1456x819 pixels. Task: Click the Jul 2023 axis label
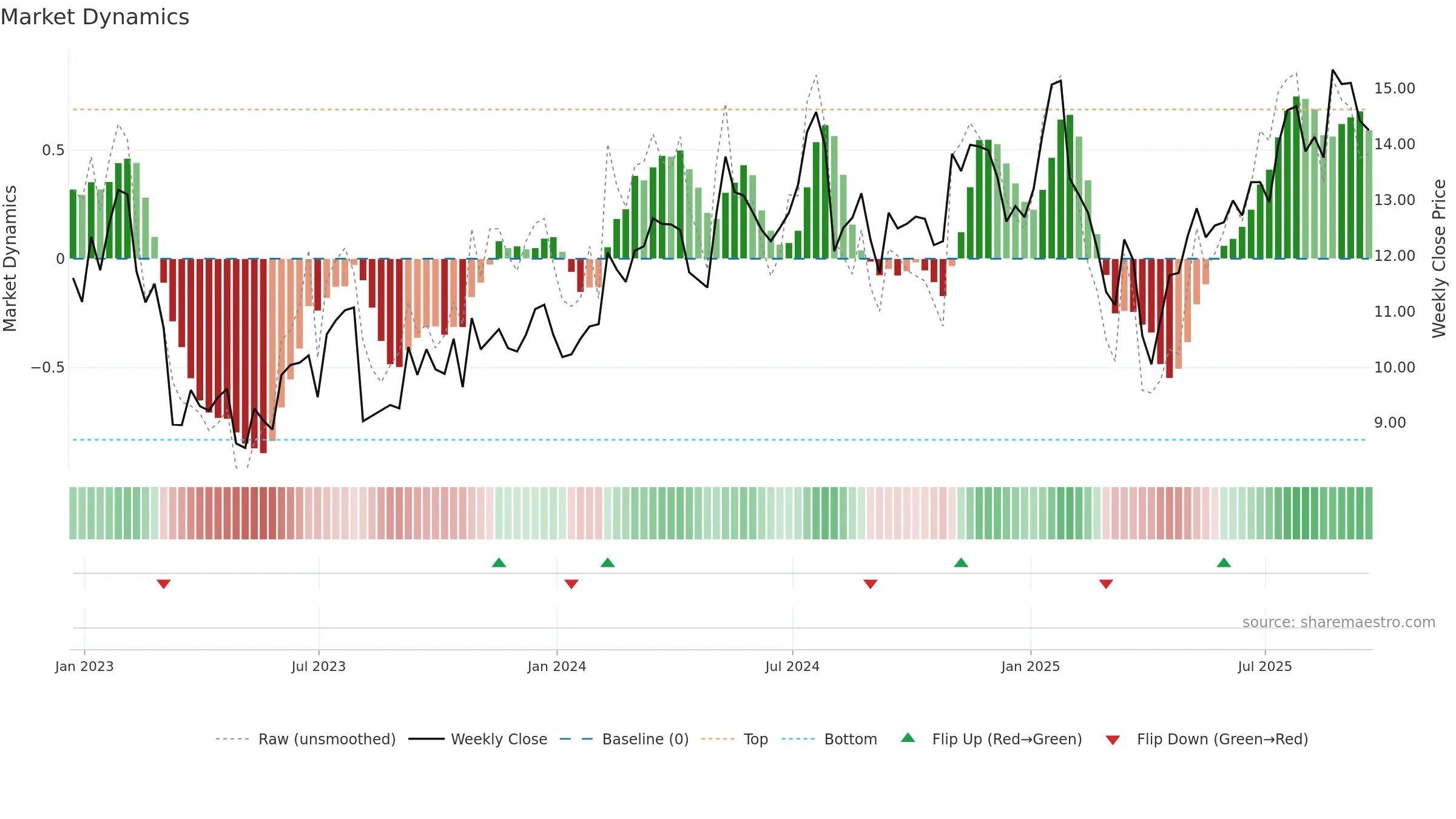click(x=318, y=666)
